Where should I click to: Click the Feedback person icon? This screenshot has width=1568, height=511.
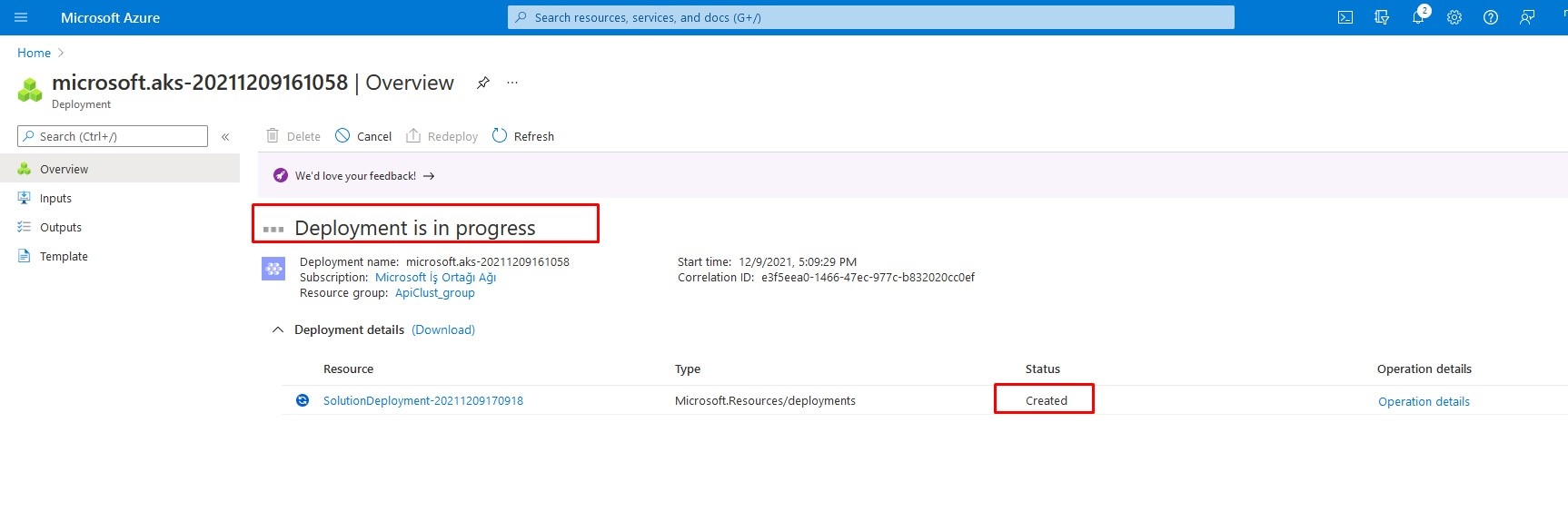(x=1527, y=17)
